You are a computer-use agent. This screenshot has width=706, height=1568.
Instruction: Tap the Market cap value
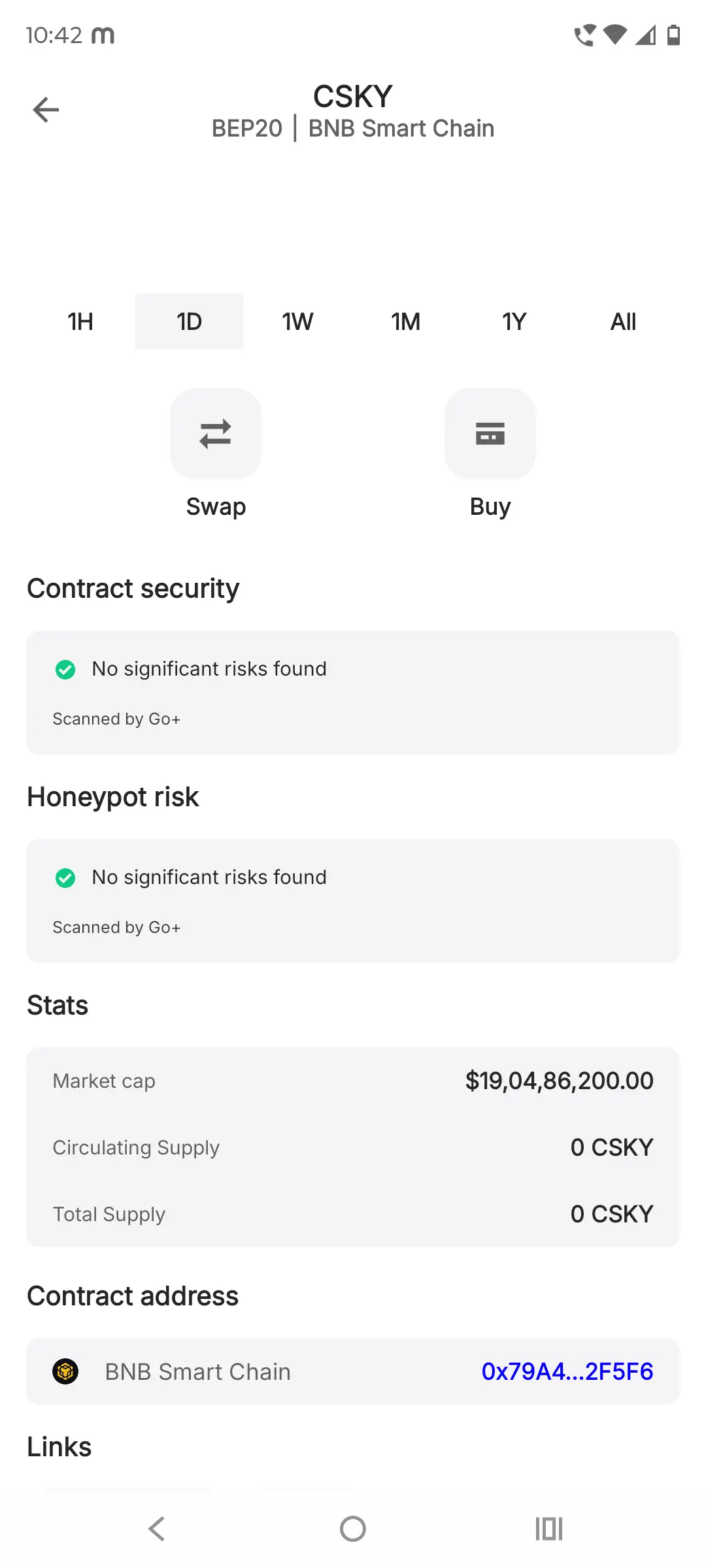click(x=559, y=1081)
